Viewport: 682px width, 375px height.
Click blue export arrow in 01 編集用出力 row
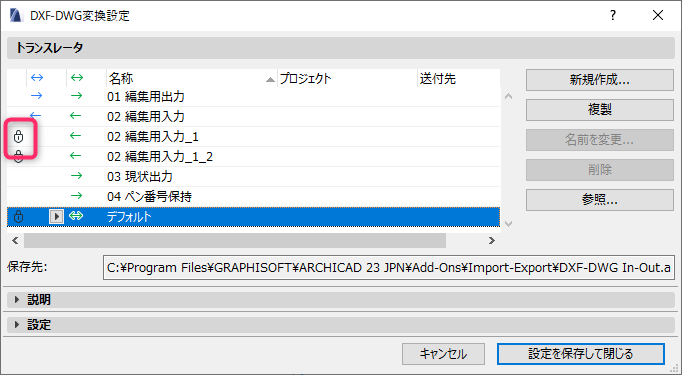point(37,96)
